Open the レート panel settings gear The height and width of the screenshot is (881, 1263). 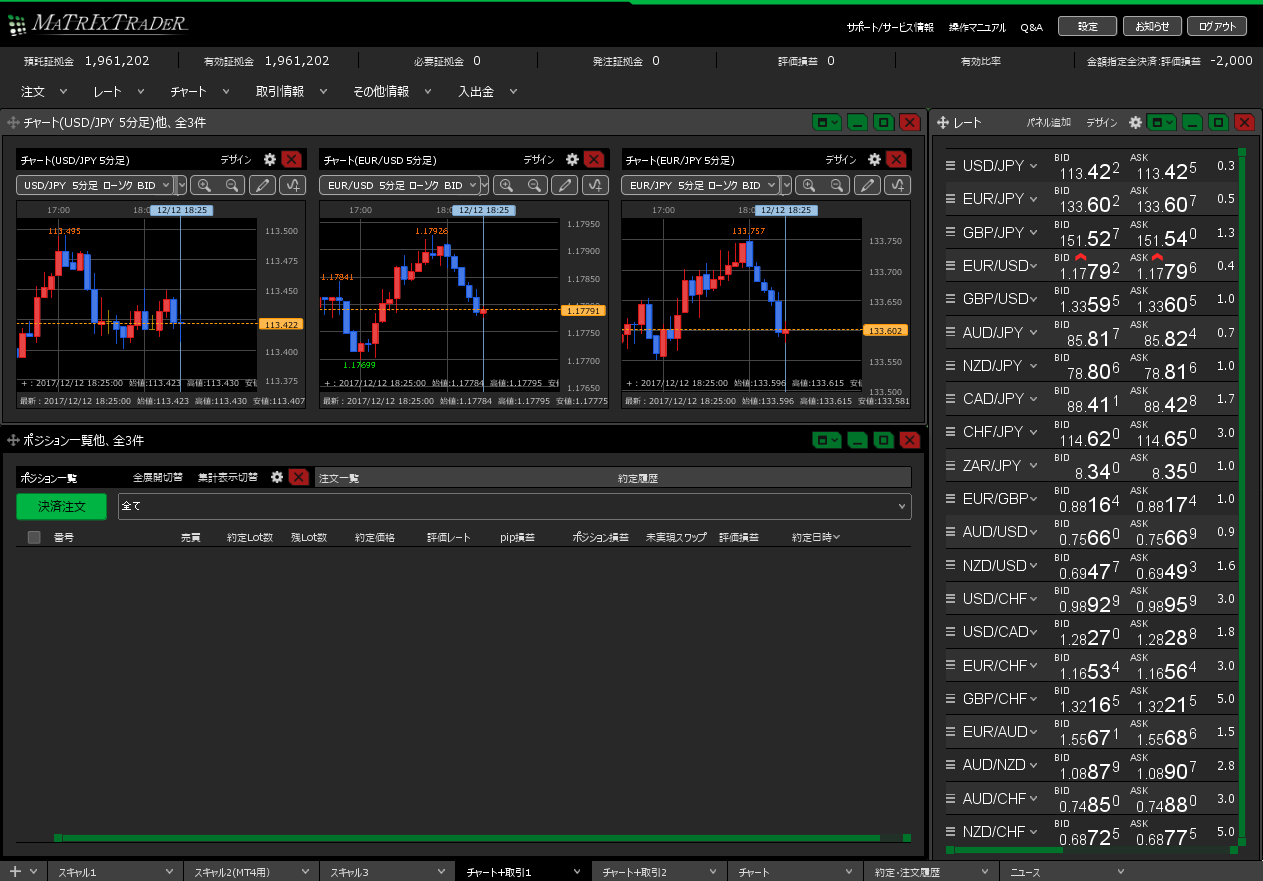click(x=1135, y=122)
